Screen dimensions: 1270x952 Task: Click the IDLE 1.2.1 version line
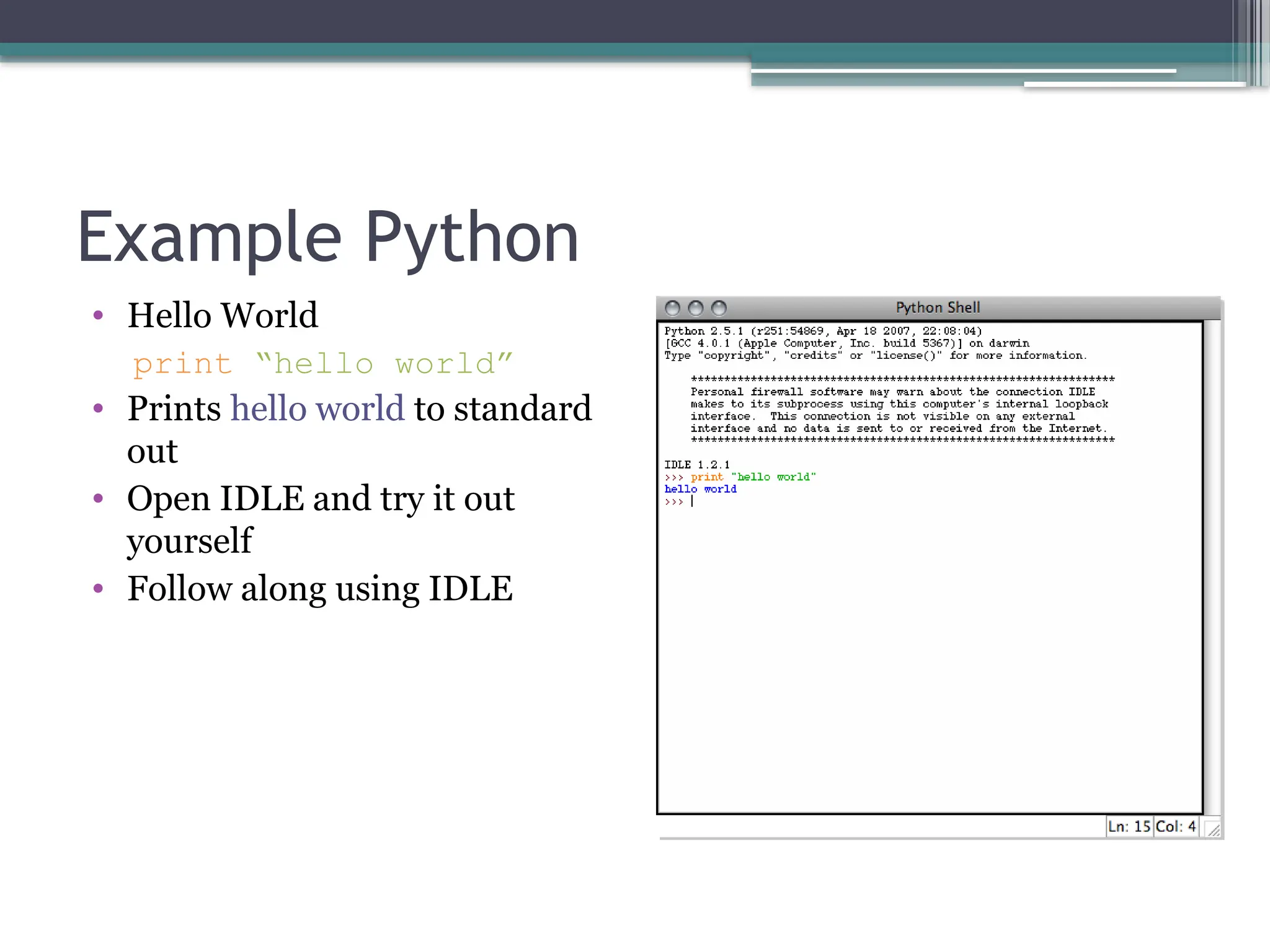tap(697, 465)
